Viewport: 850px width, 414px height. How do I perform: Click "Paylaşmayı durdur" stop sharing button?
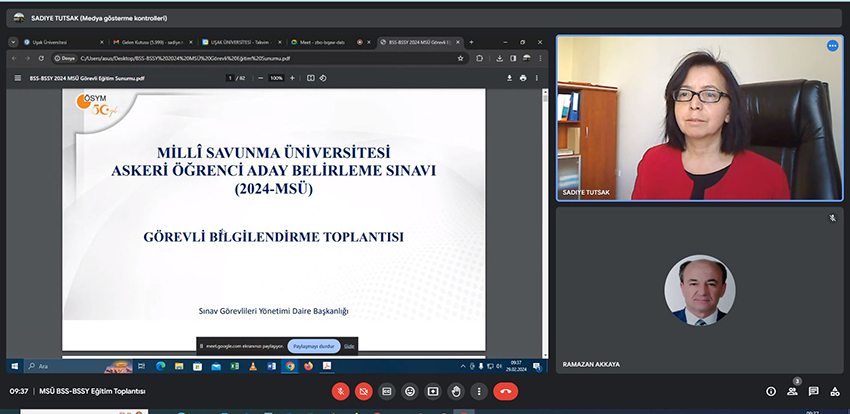pos(312,346)
